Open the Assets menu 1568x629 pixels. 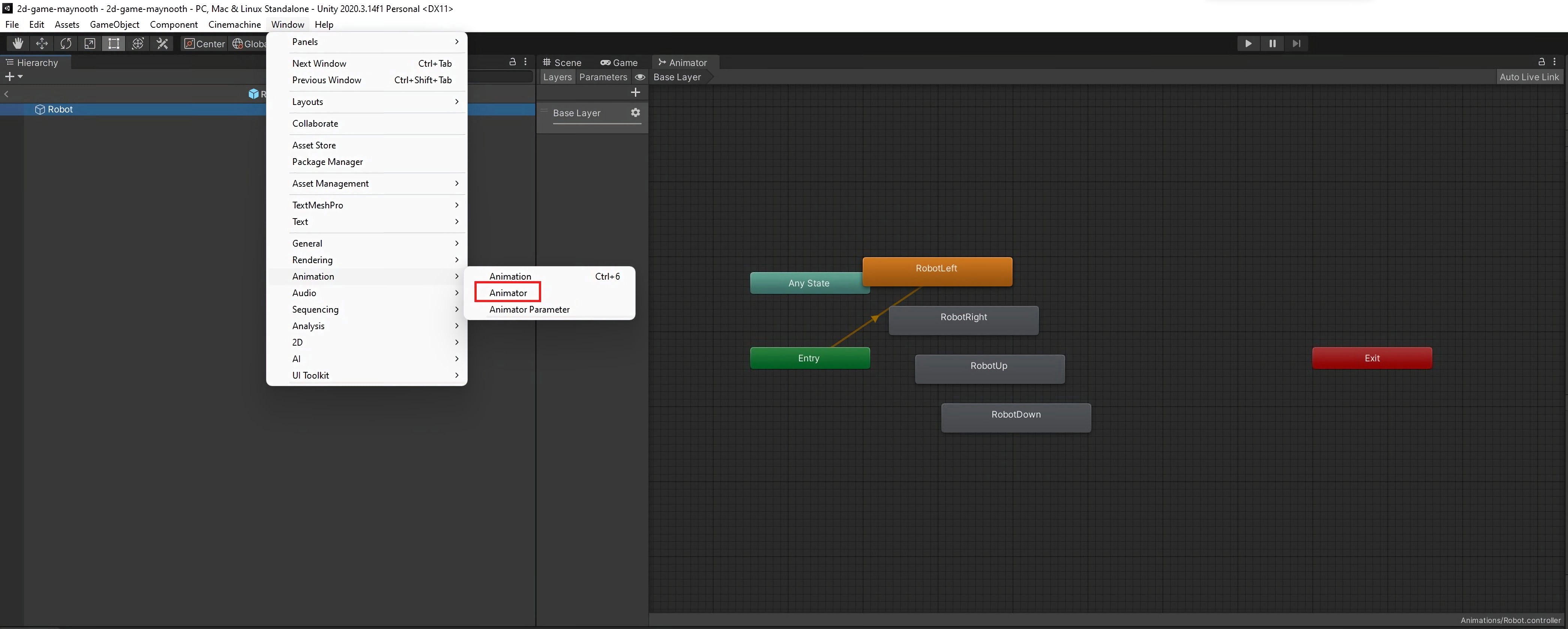[x=67, y=24]
